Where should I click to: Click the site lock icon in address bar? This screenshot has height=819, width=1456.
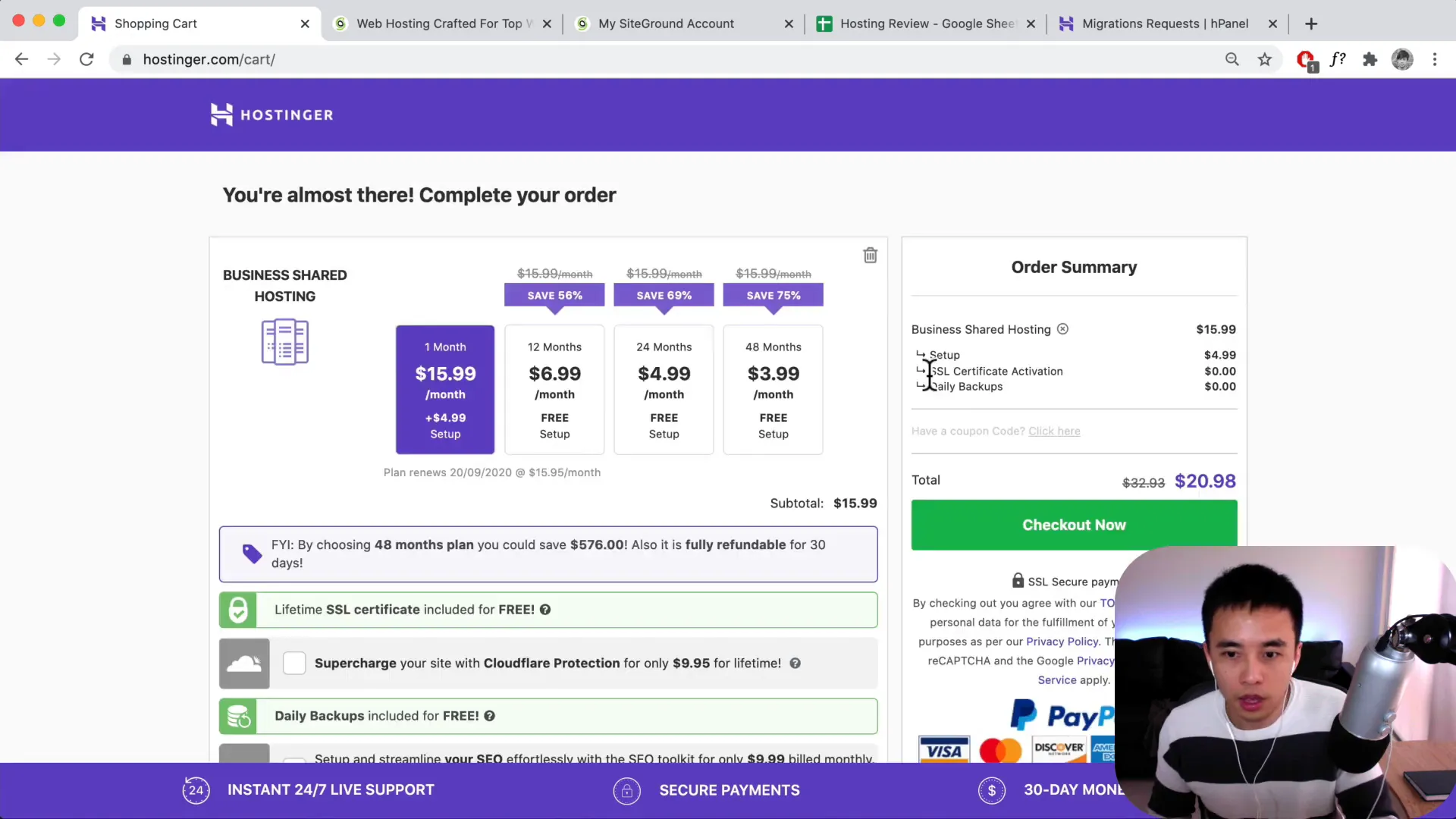127,59
